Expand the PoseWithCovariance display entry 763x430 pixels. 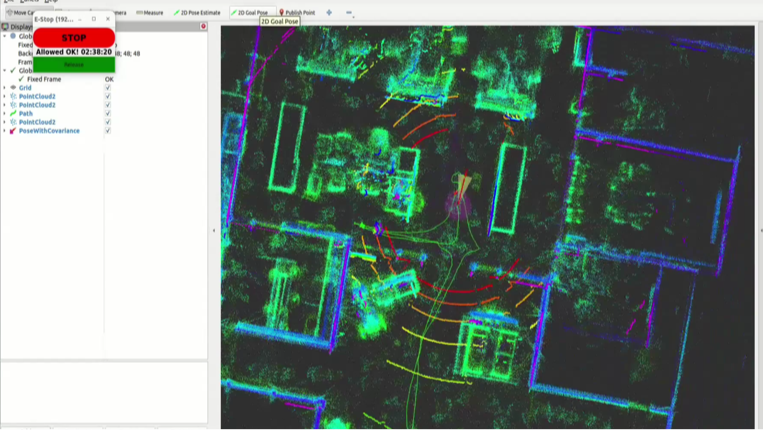tap(5, 131)
